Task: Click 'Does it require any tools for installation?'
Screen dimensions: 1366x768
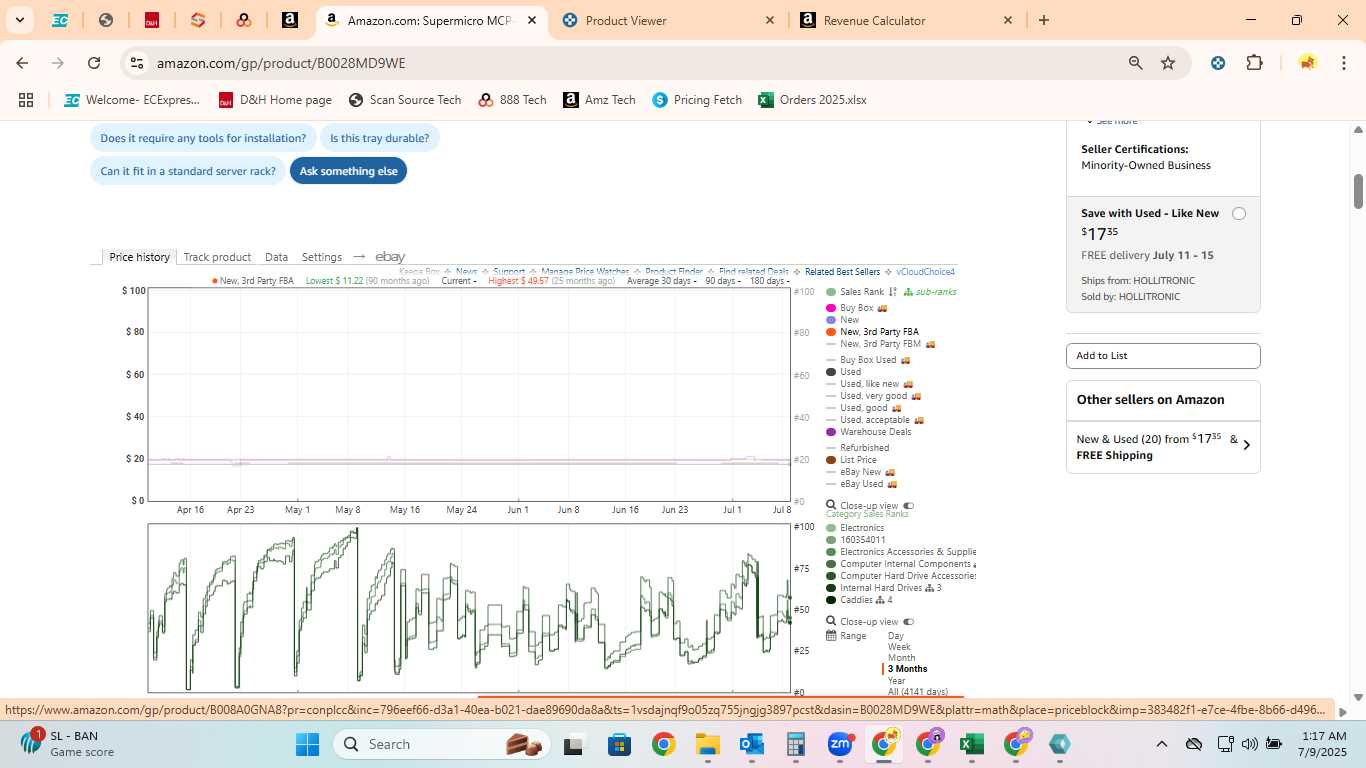Action: click(203, 138)
